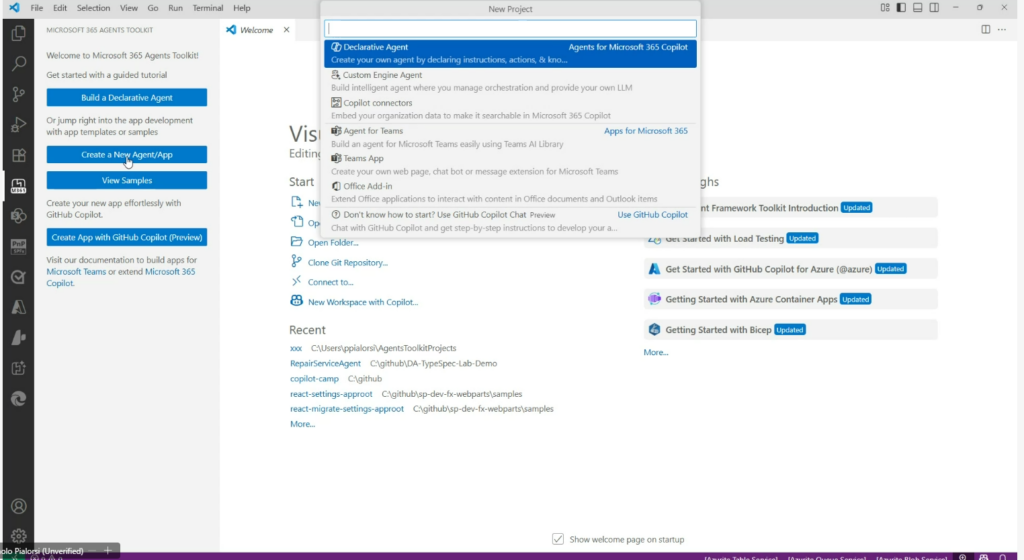Select Agent for Teams option

(x=510, y=137)
